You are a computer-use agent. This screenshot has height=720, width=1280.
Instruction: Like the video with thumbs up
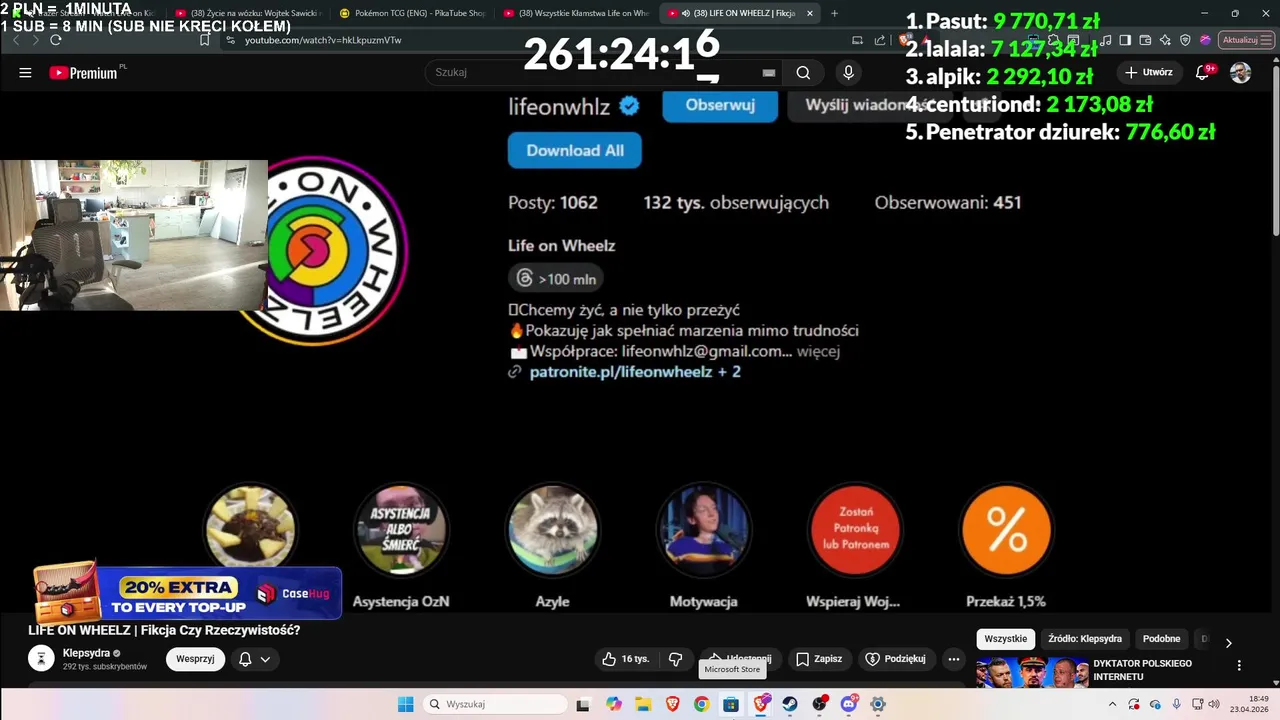(625, 659)
